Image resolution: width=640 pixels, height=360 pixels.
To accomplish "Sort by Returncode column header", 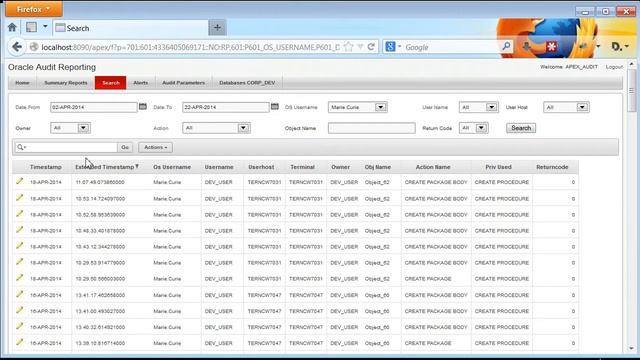I will (552, 167).
